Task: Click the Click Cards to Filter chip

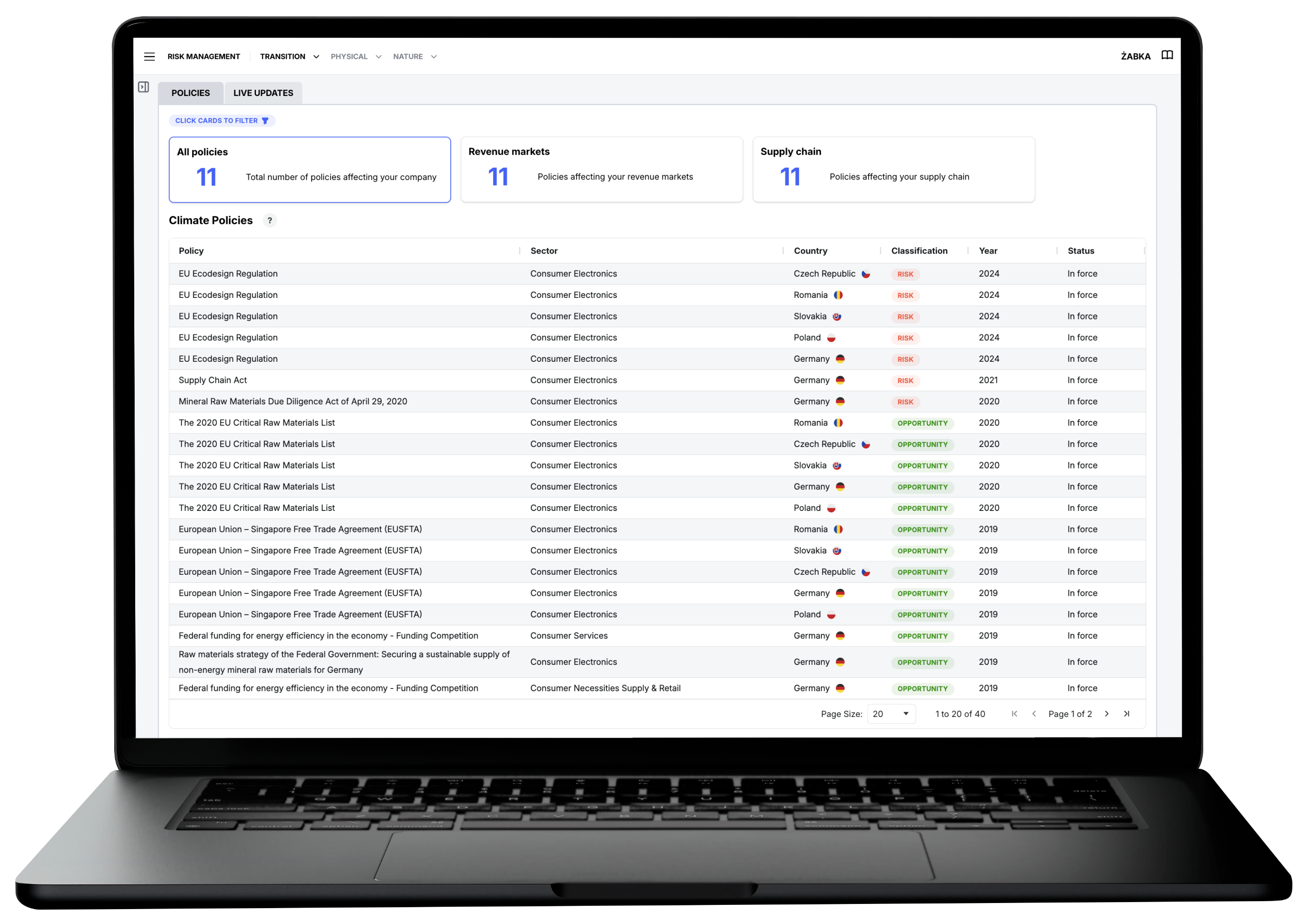Action: [222, 121]
